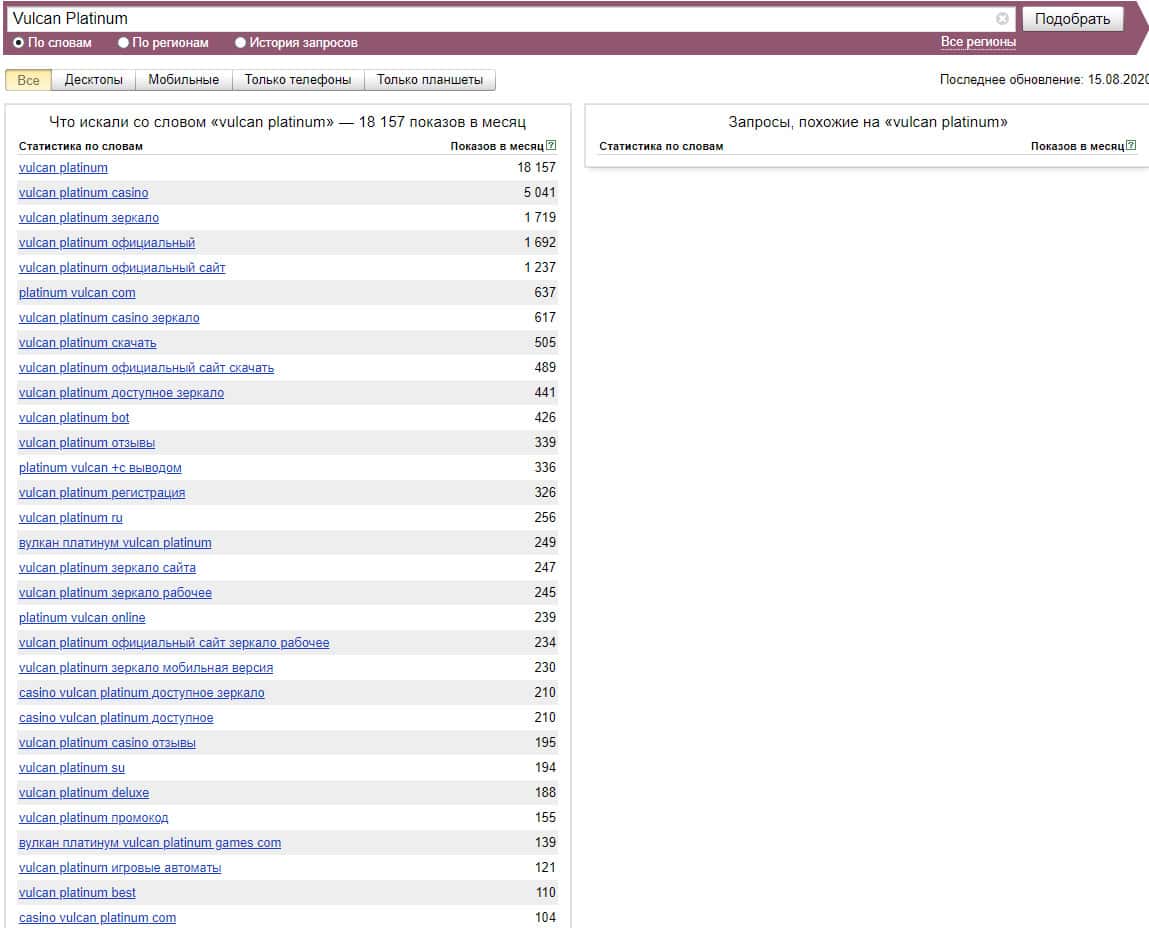Screen dimensions: 1149x928
Task: Click help icon beside left 'Показов в месяц'
Action: point(551,146)
